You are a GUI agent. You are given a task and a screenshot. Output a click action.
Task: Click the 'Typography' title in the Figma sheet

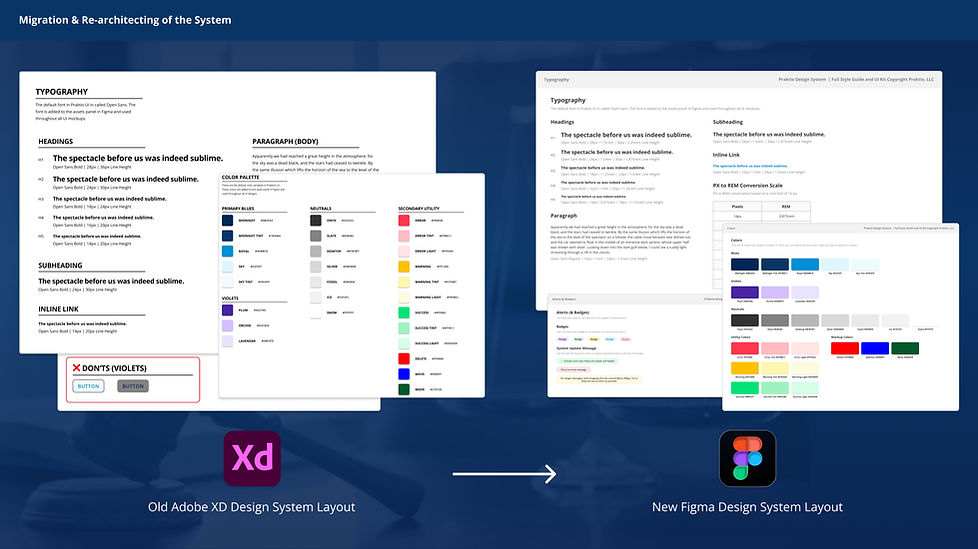coord(568,100)
